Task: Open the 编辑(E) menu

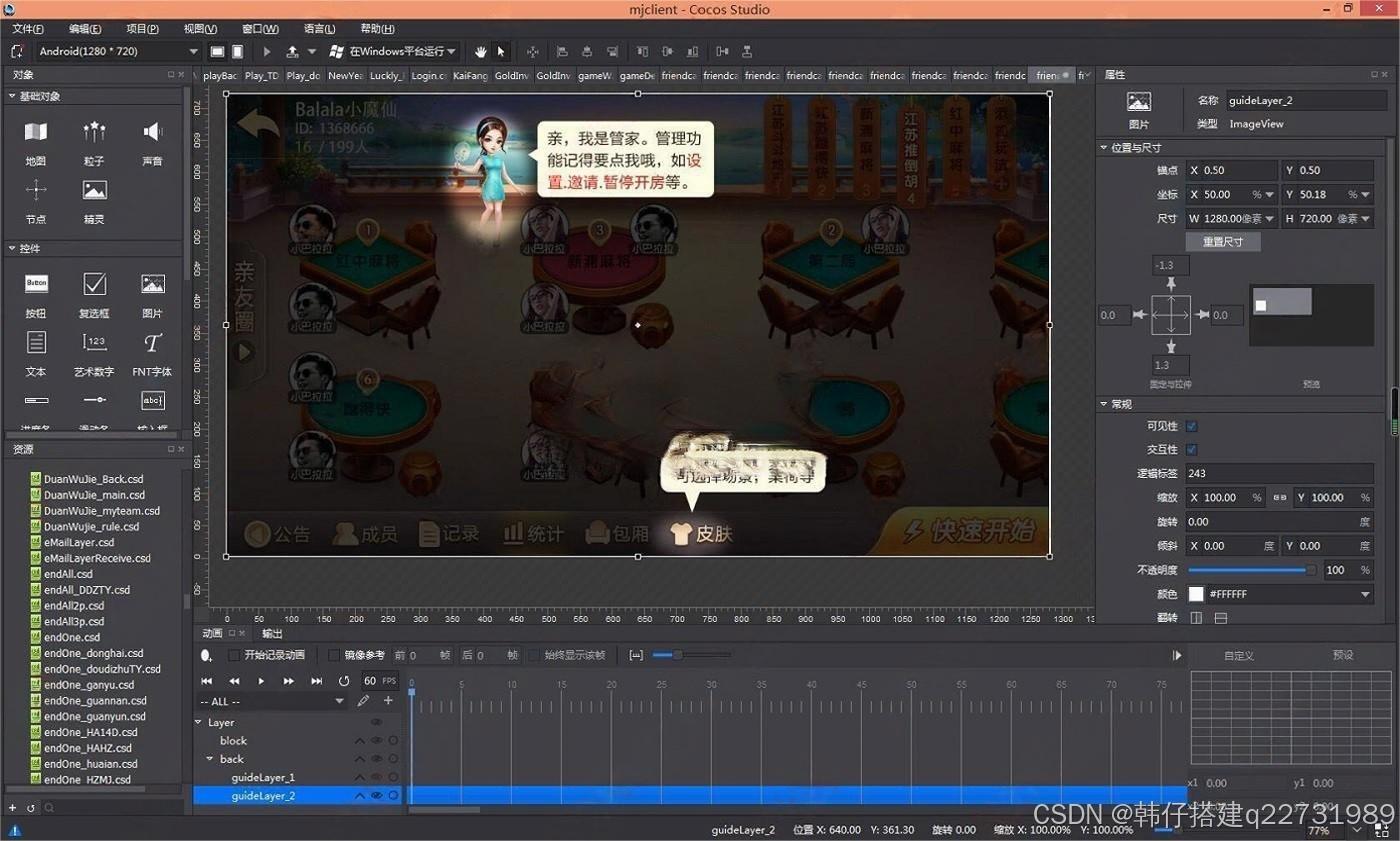Action: tap(85, 29)
